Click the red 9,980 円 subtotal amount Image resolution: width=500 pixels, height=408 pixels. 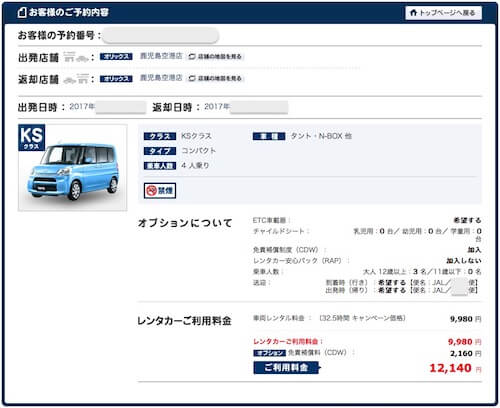click(x=465, y=342)
